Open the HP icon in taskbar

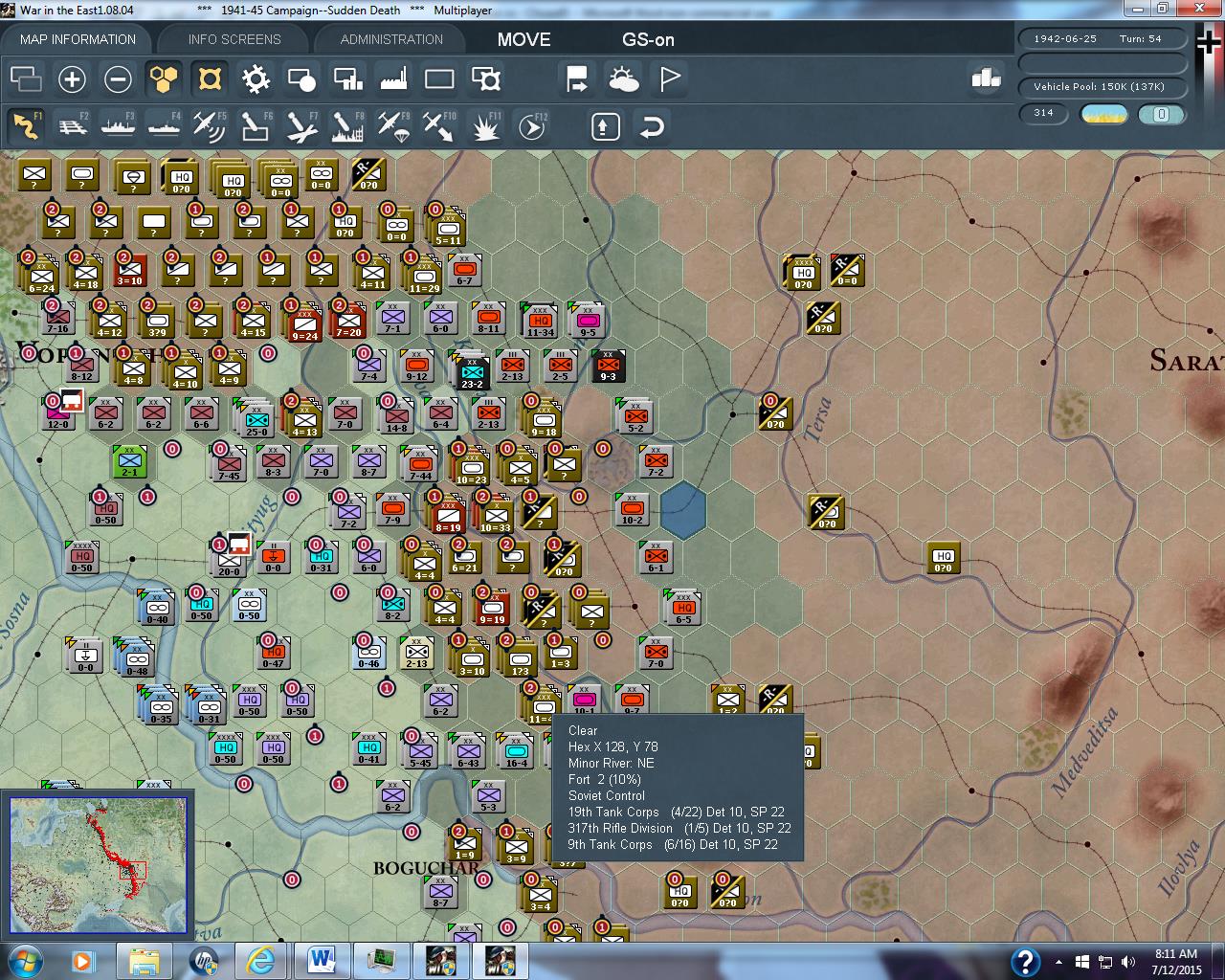tap(204, 960)
